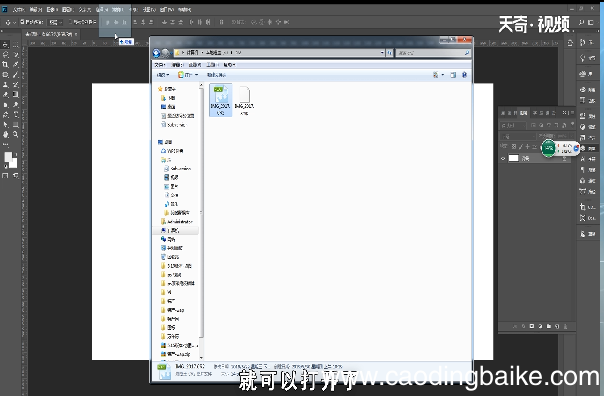Show the Explorer preview pane
The height and width of the screenshot is (396, 604).
tap(453, 75)
